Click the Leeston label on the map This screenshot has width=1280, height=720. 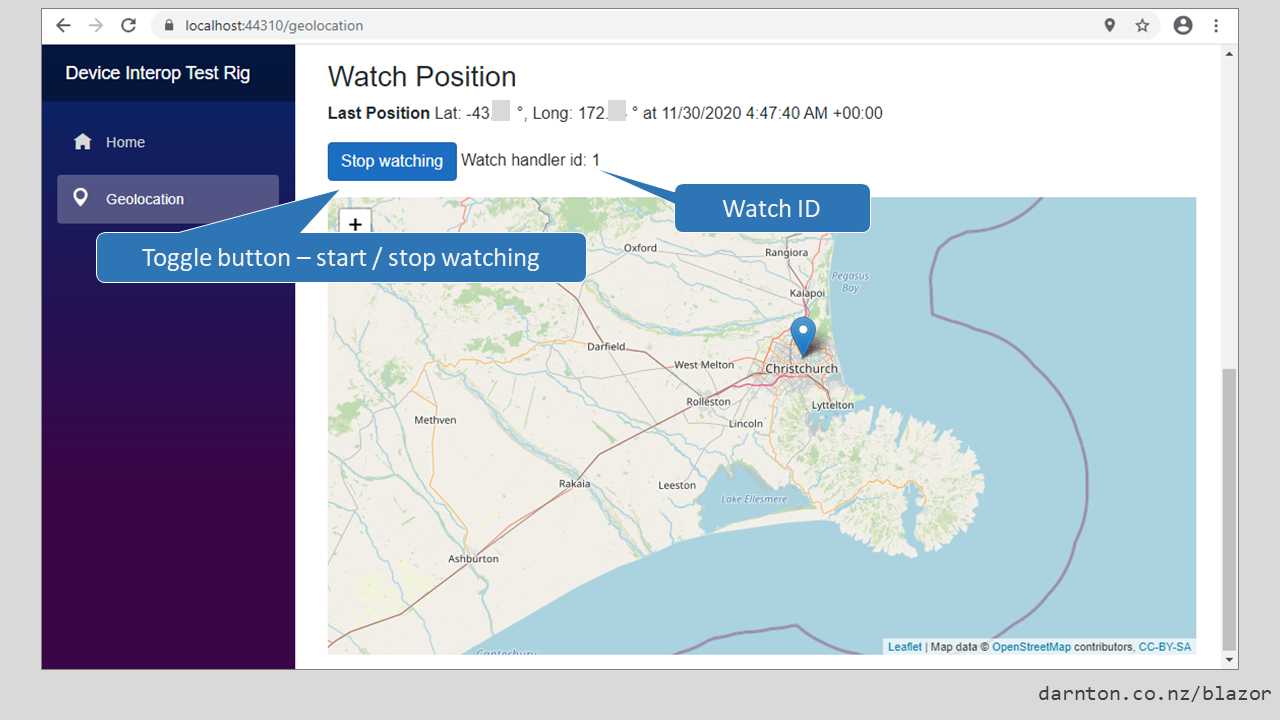(677, 485)
